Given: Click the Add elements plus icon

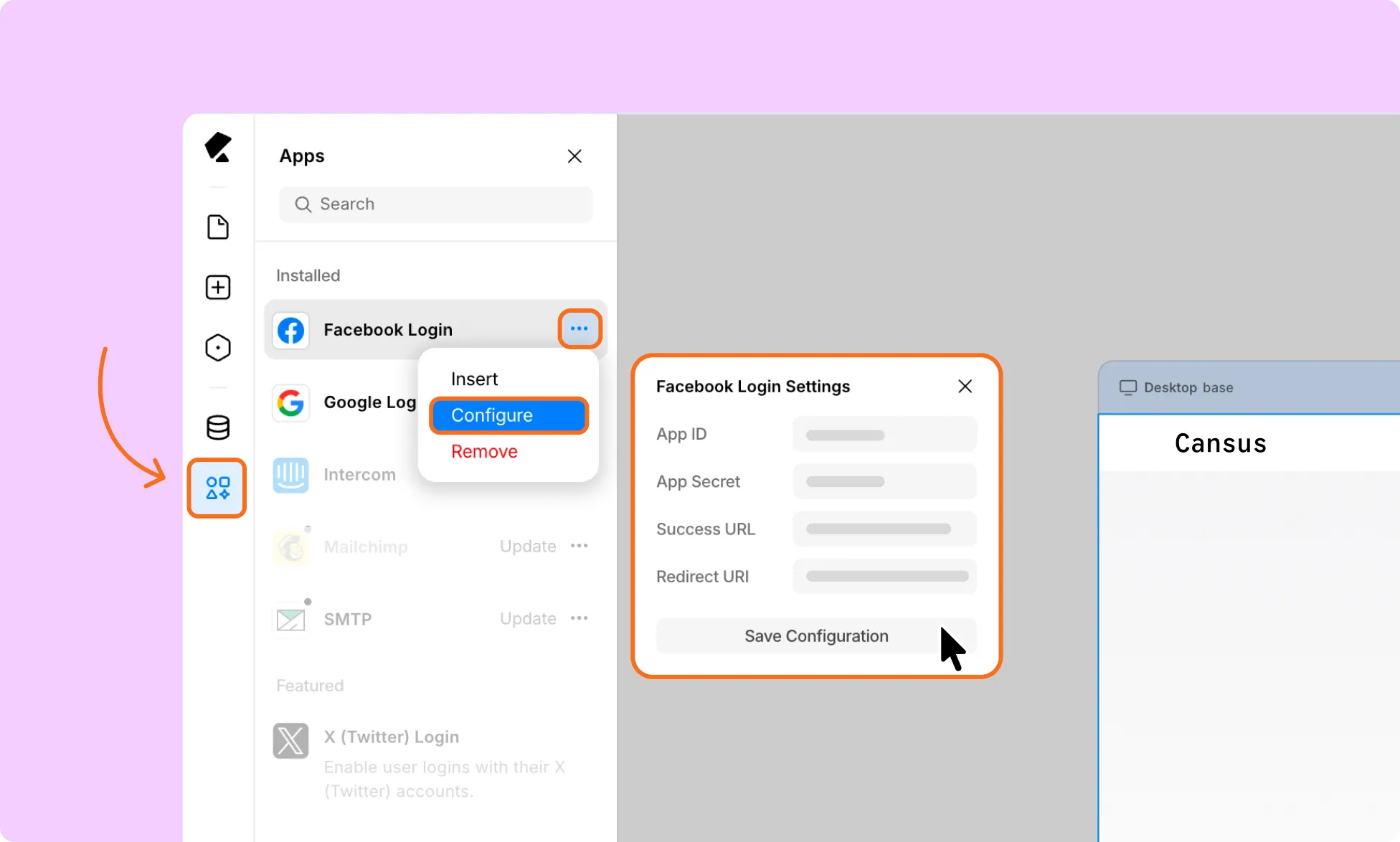Looking at the screenshot, I should (218, 288).
